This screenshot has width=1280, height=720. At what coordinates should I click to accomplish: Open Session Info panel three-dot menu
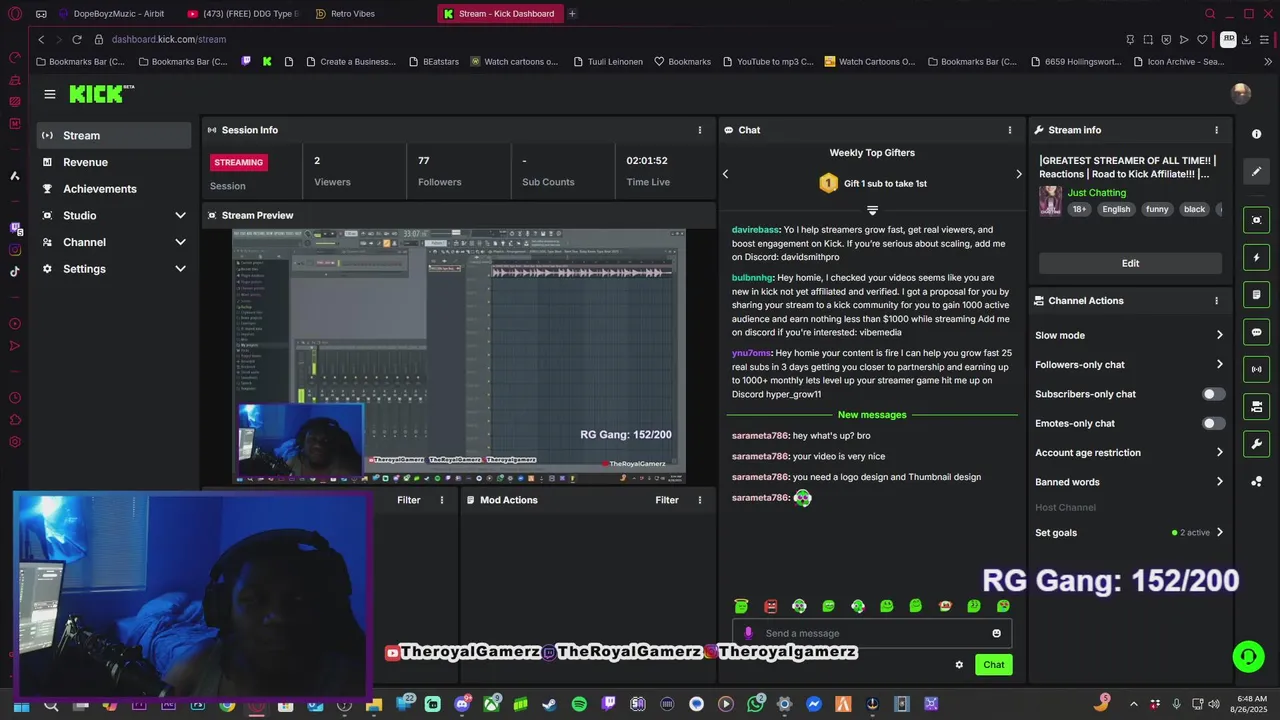[x=699, y=130]
